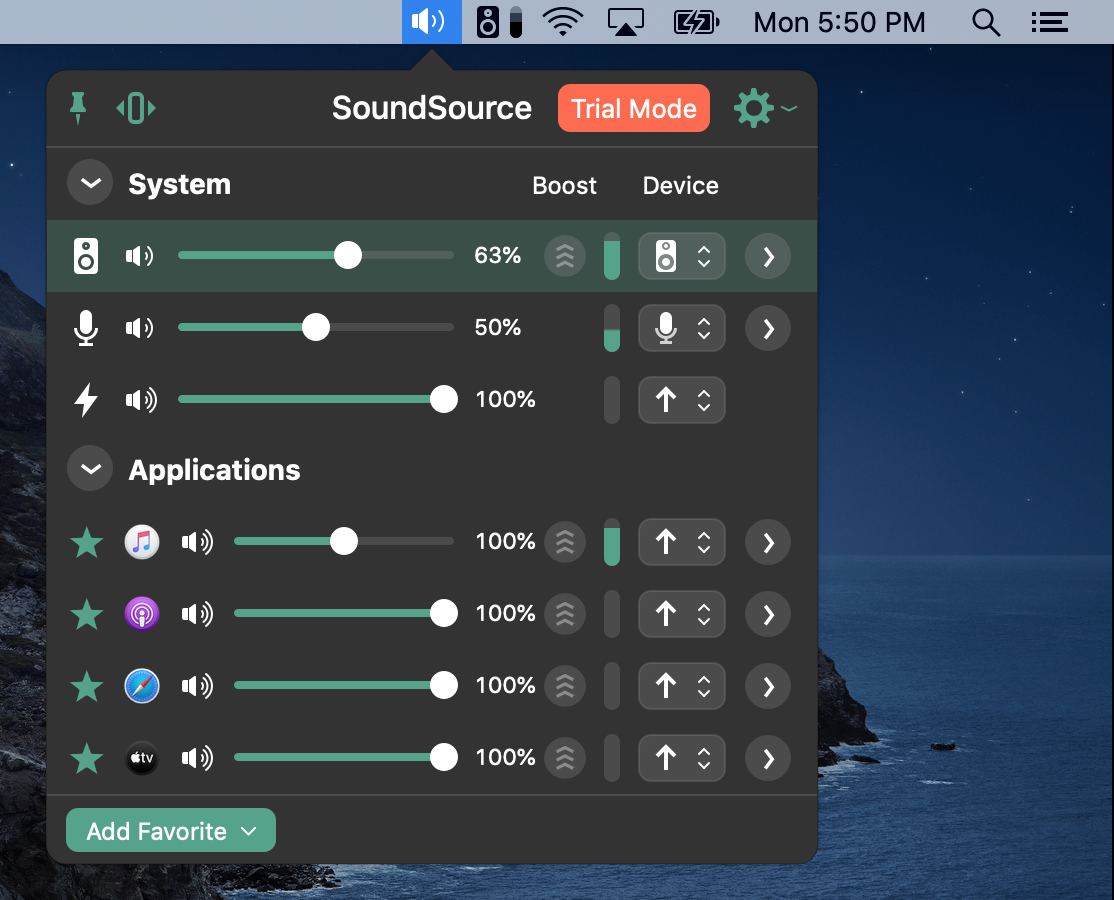Adjust the sound effects volume slider
Screen dimensions: 1114x900
click(x=318, y=399)
